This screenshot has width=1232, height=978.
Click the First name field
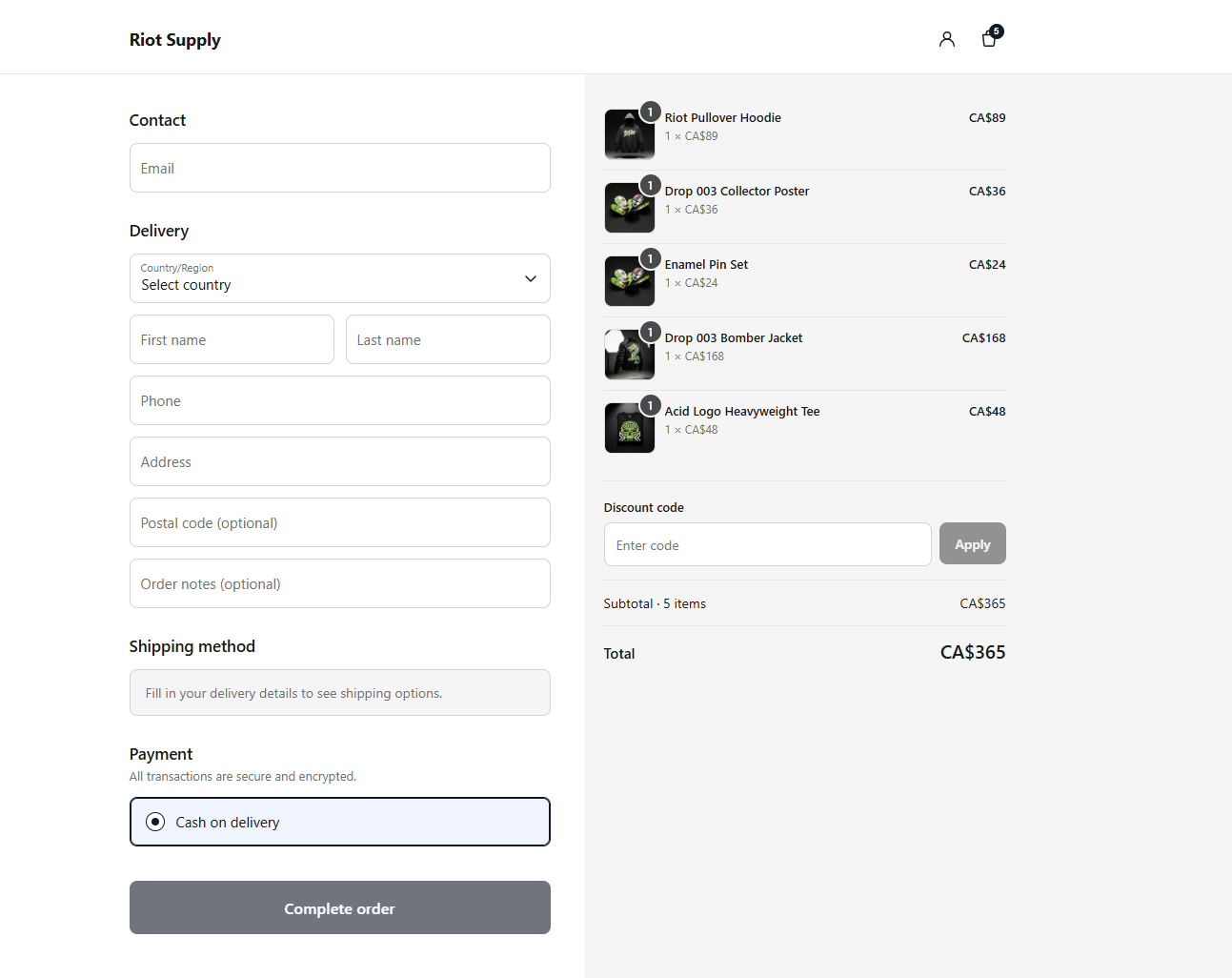232,339
